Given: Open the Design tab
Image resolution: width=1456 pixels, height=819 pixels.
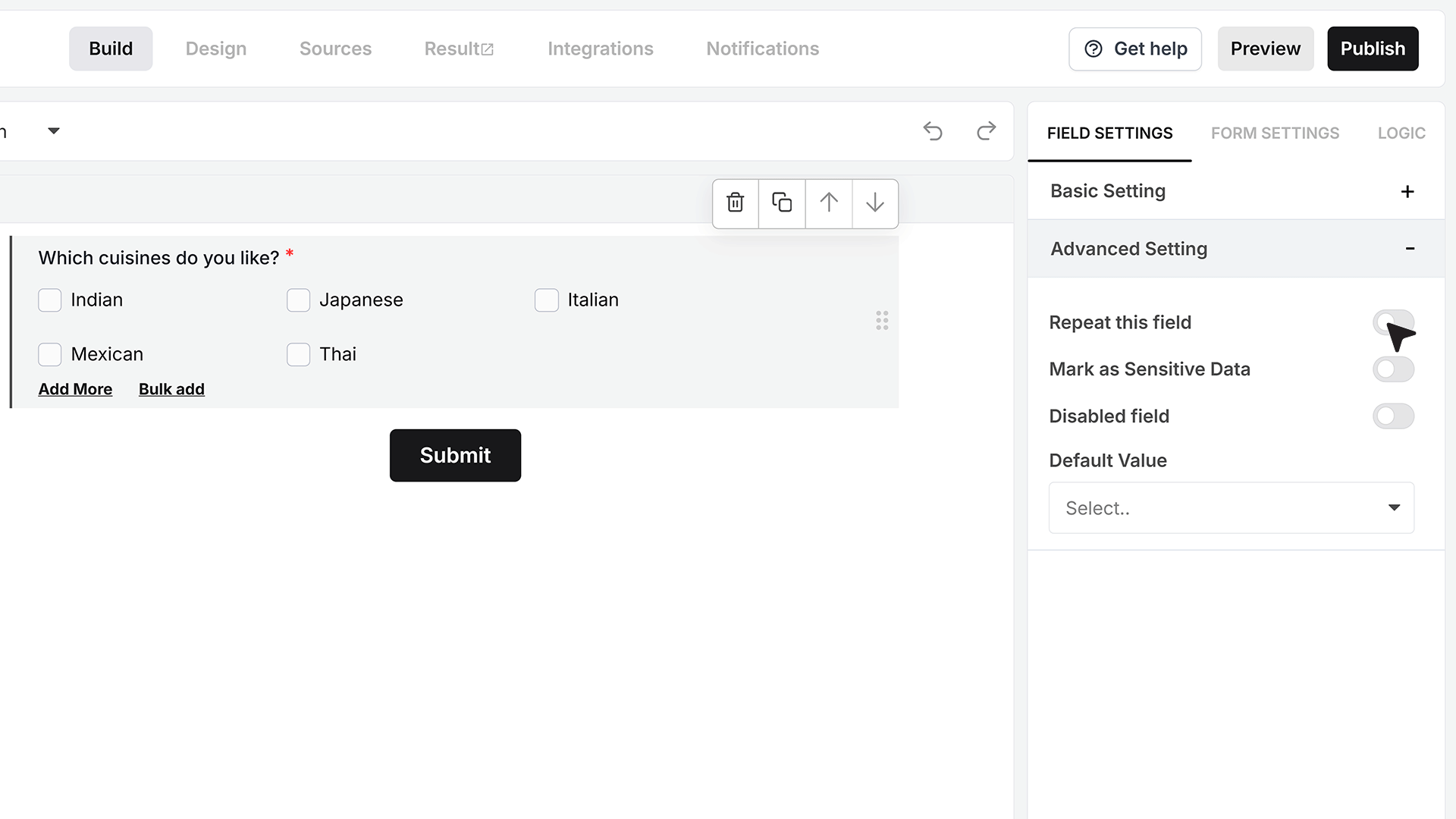Looking at the screenshot, I should 216,49.
